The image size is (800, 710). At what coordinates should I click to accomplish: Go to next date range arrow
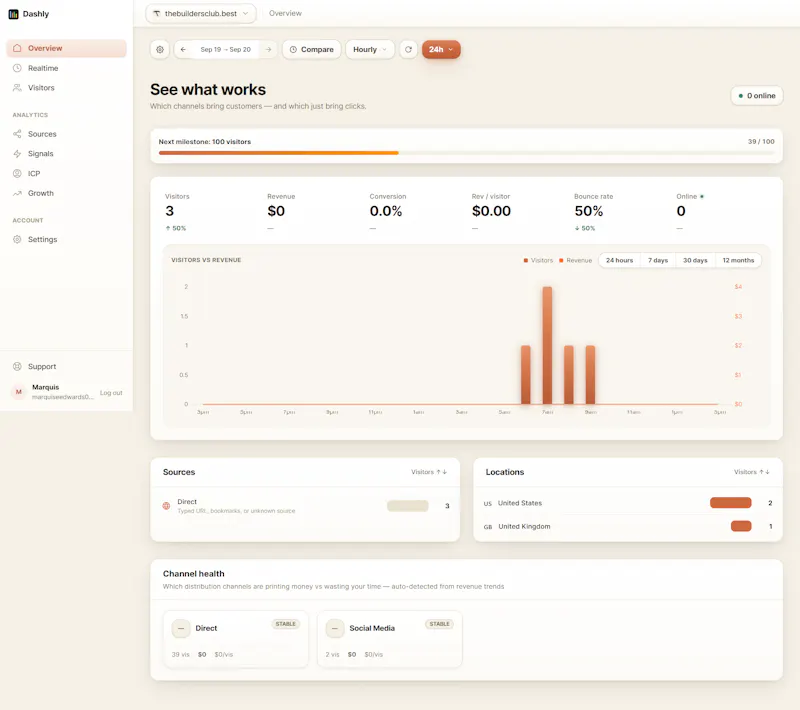tap(268, 49)
